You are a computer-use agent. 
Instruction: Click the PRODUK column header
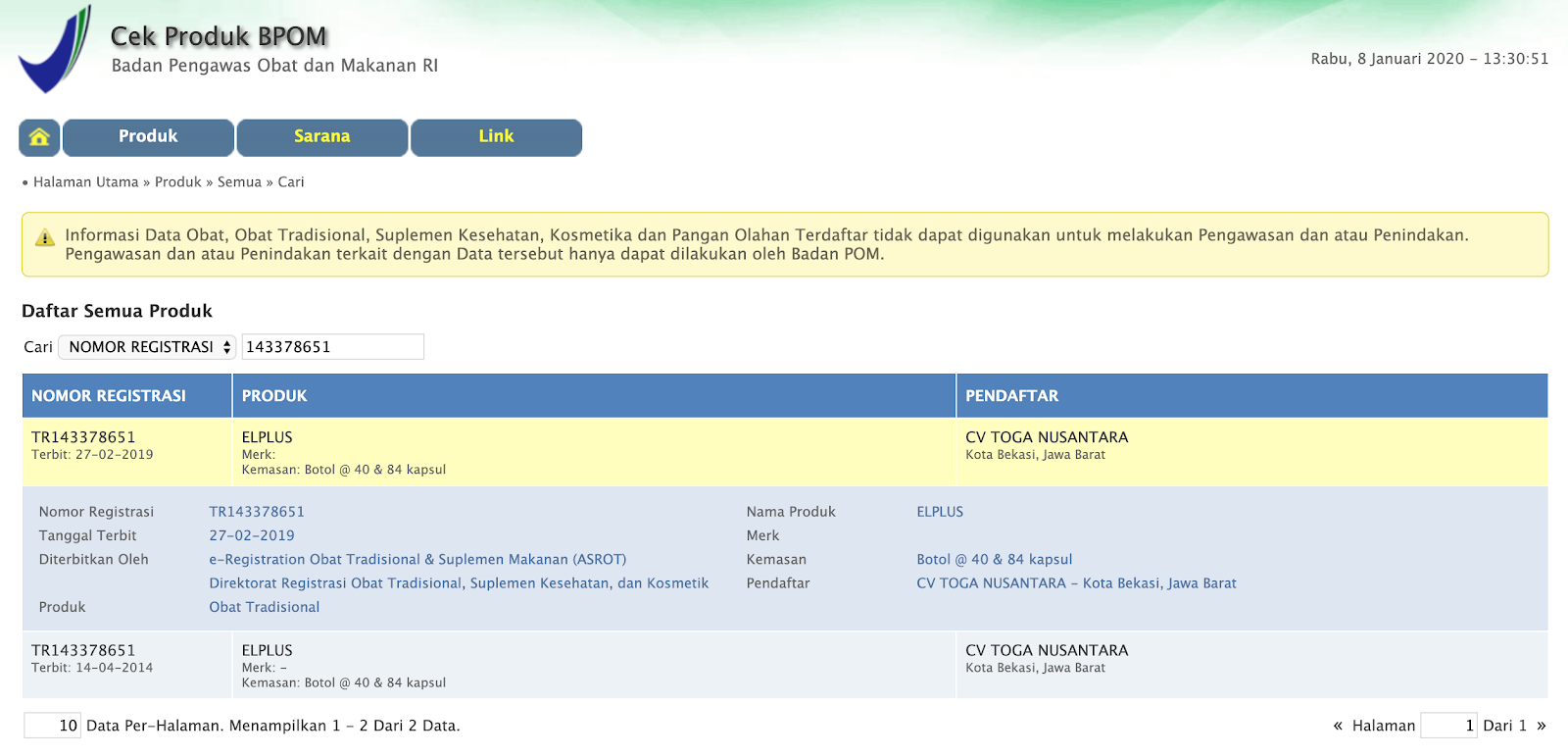[x=594, y=396]
